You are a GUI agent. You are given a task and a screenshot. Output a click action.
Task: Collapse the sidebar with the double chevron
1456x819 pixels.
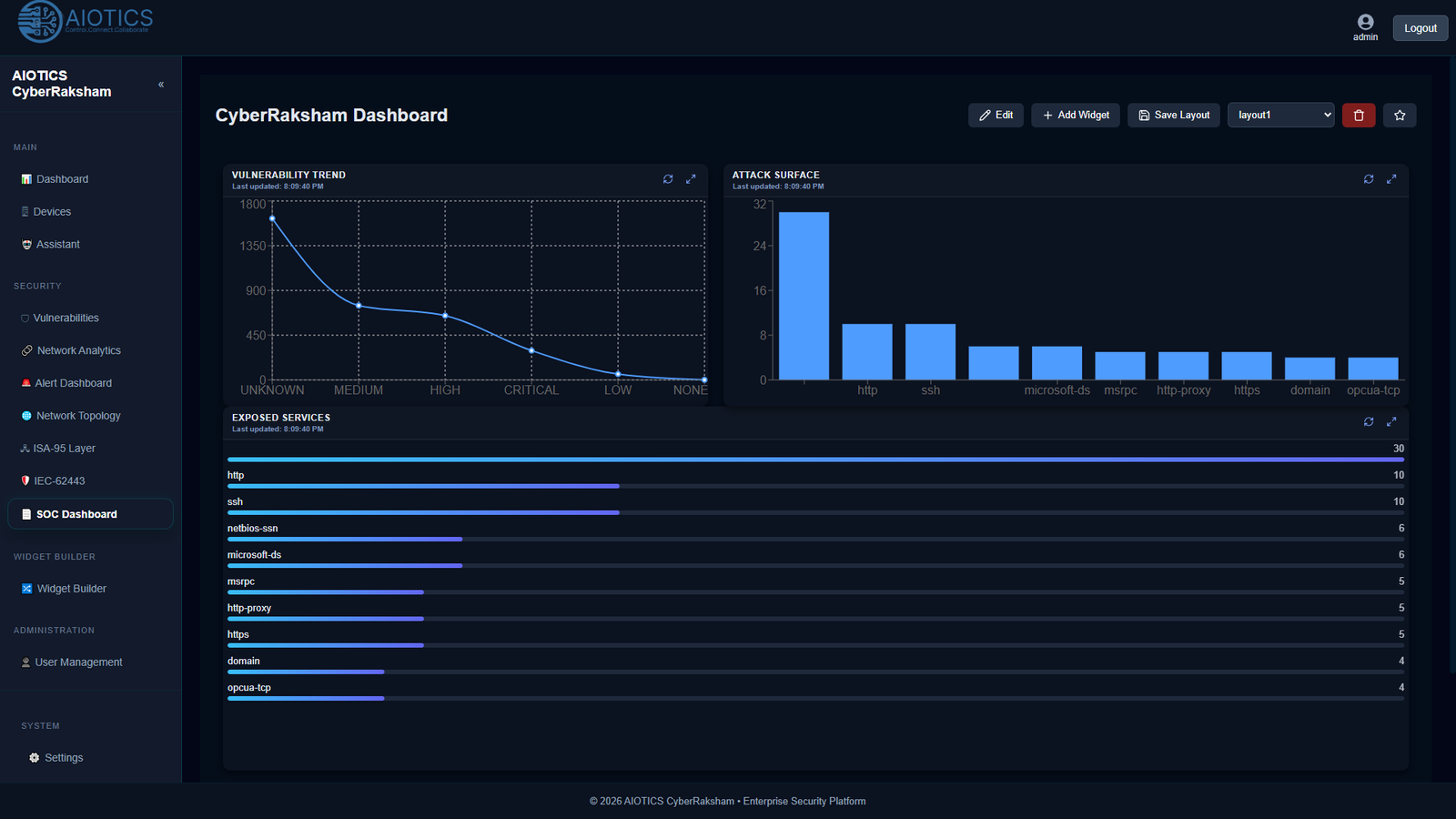[161, 85]
